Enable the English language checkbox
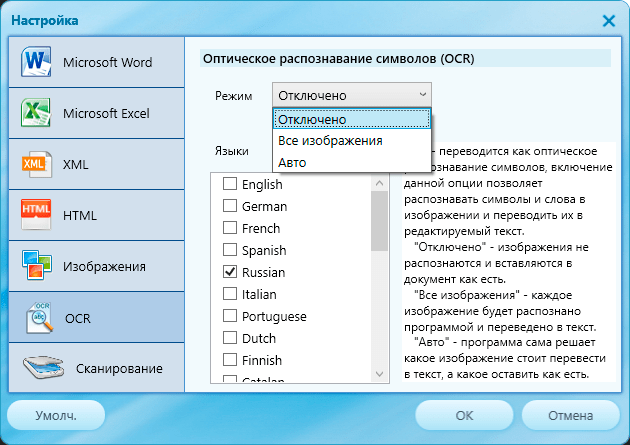 [230, 184]
